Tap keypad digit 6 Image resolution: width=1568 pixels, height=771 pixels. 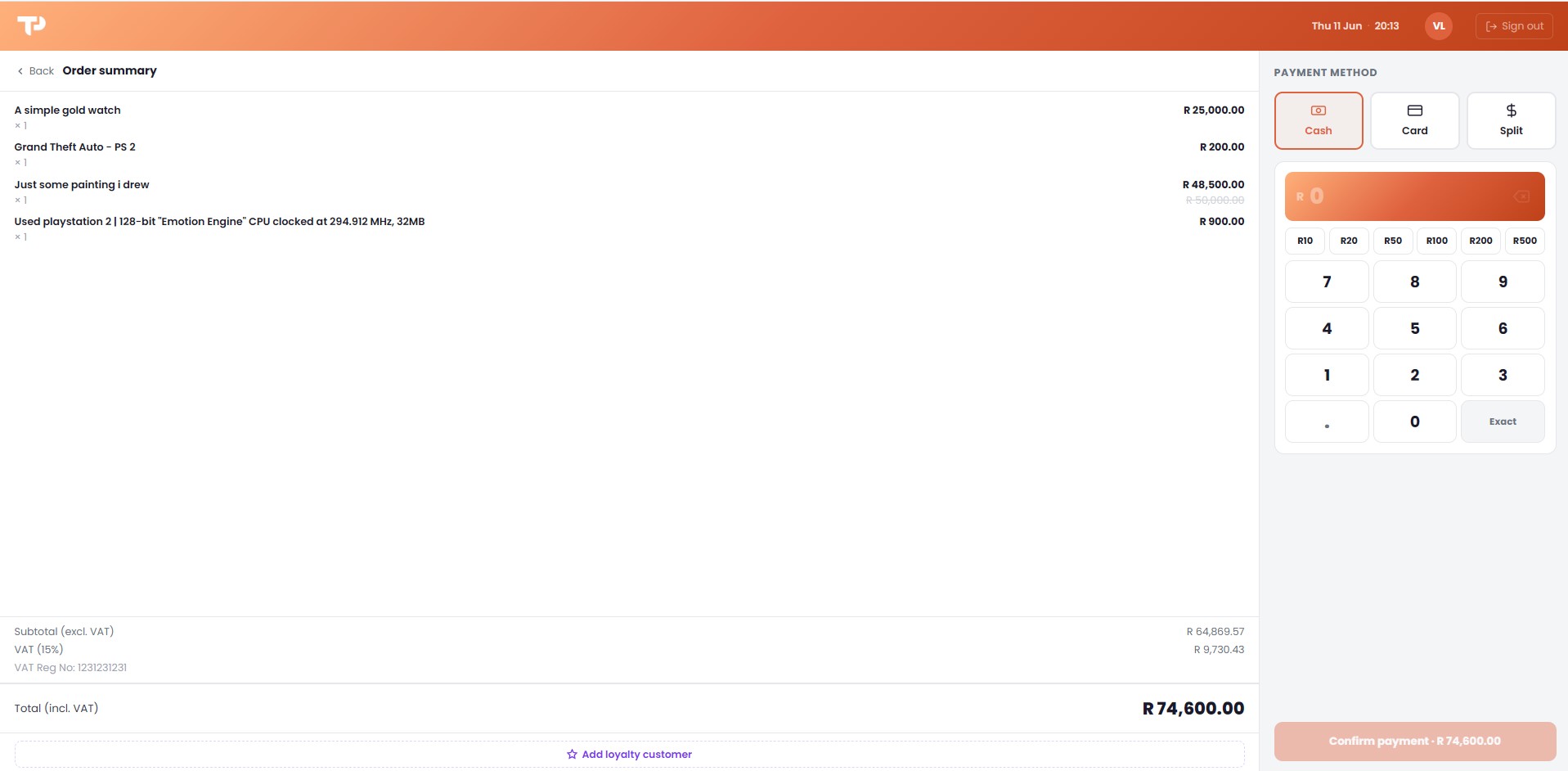click(1503, 328)
